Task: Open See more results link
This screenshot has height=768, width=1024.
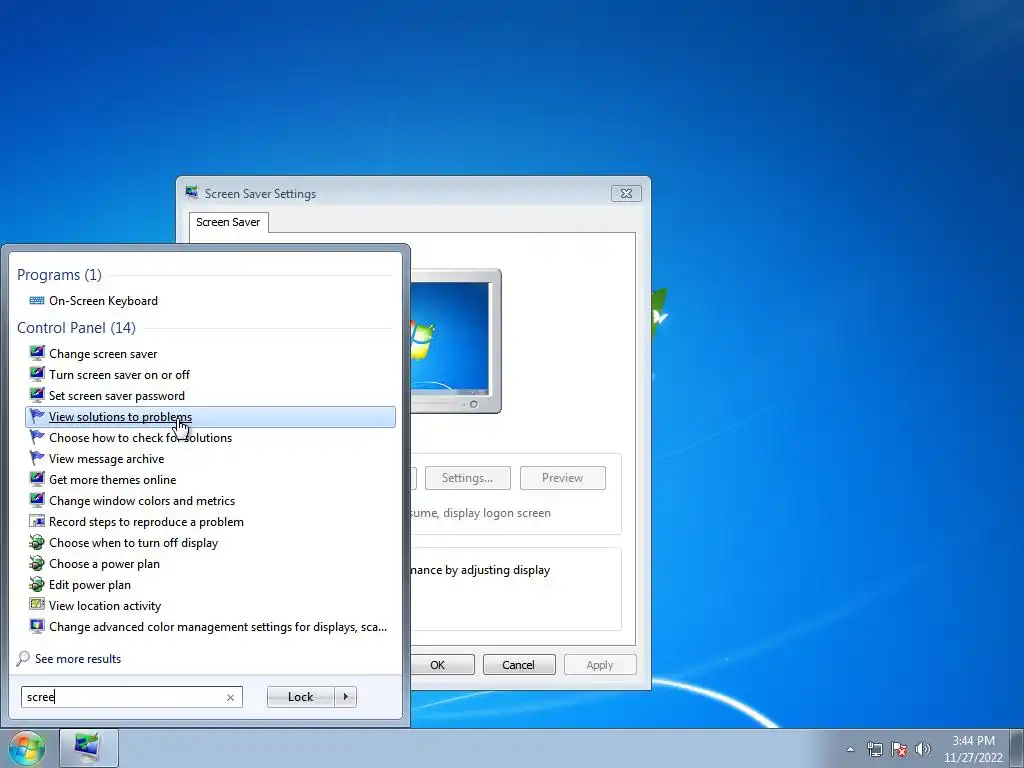Action: pos(78,658)
